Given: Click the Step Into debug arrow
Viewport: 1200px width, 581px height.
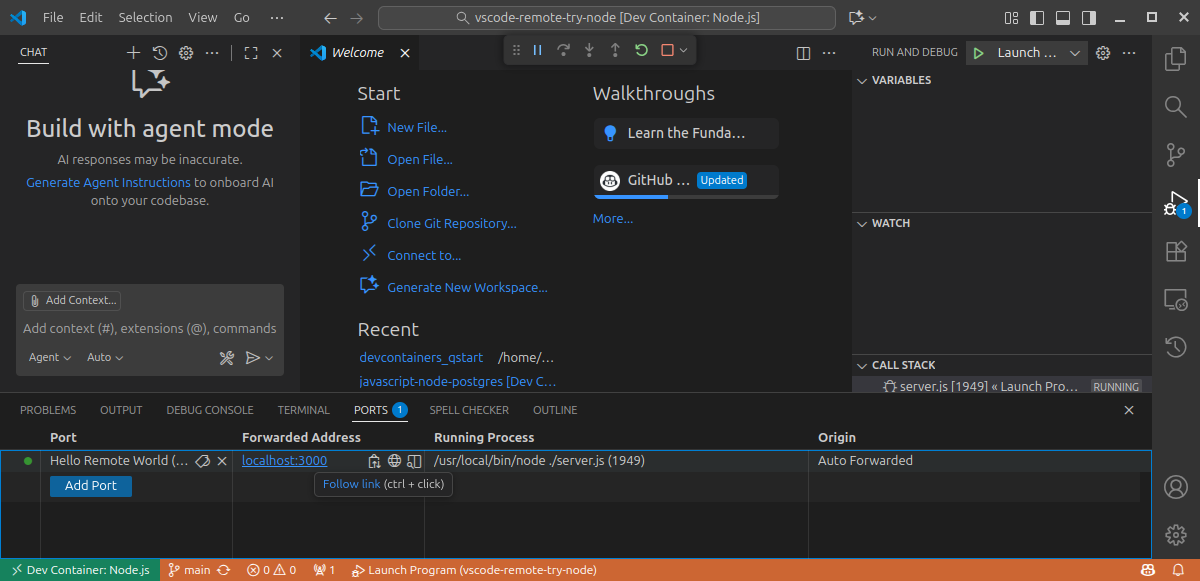Looking at the screenshot, I should pyautogui.click(x=589, y=50).
